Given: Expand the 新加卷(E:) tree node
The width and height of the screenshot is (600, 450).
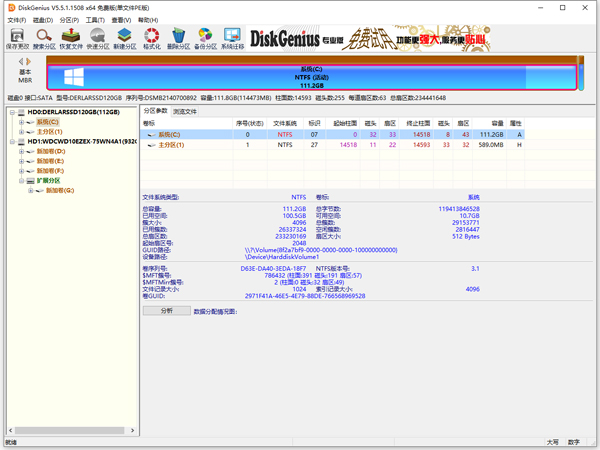Looking at the screenshot, I should (21, 161).
